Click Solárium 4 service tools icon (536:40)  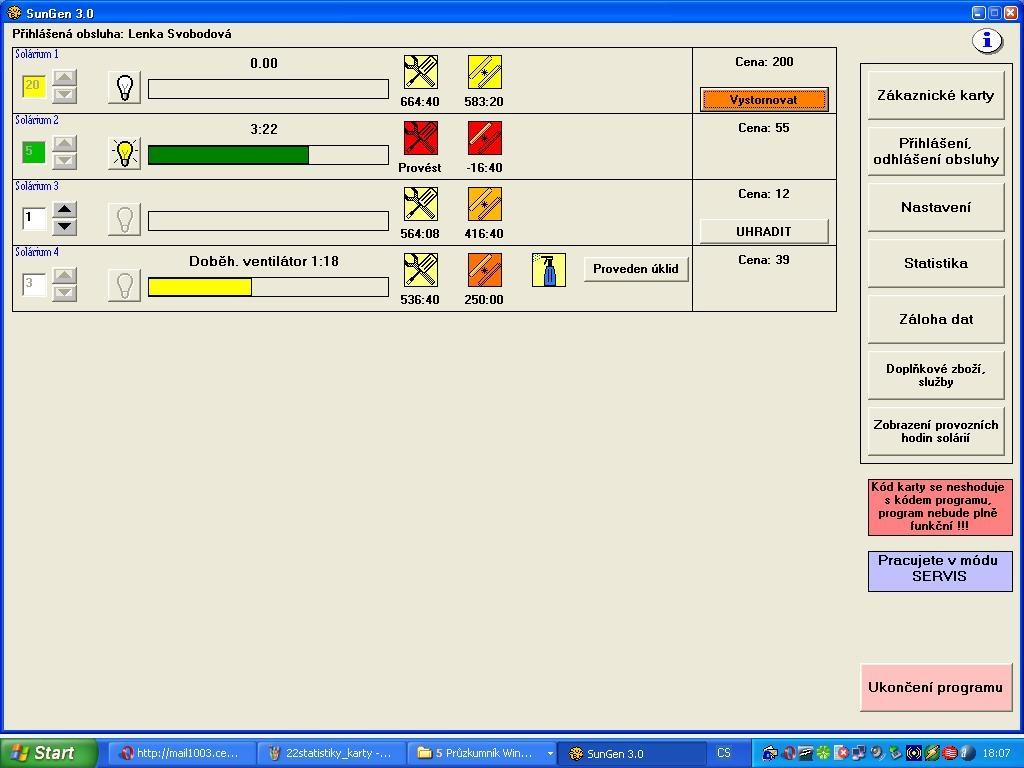coord(420,270)
